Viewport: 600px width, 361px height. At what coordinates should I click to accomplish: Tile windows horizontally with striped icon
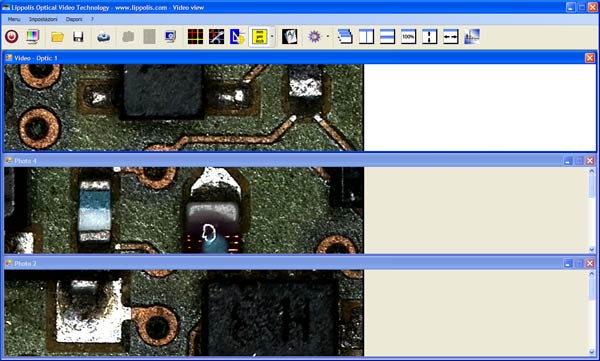[x=387, y=37]
